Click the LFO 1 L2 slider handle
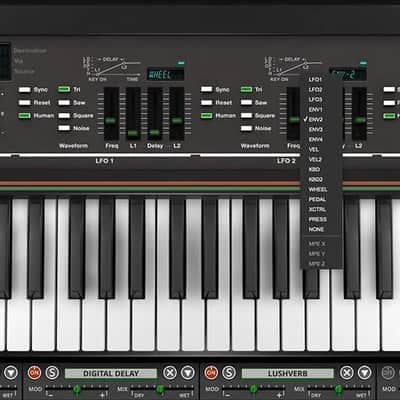This screenshot has height=400, width=400. pyautogui.click(x=177, y=120)
